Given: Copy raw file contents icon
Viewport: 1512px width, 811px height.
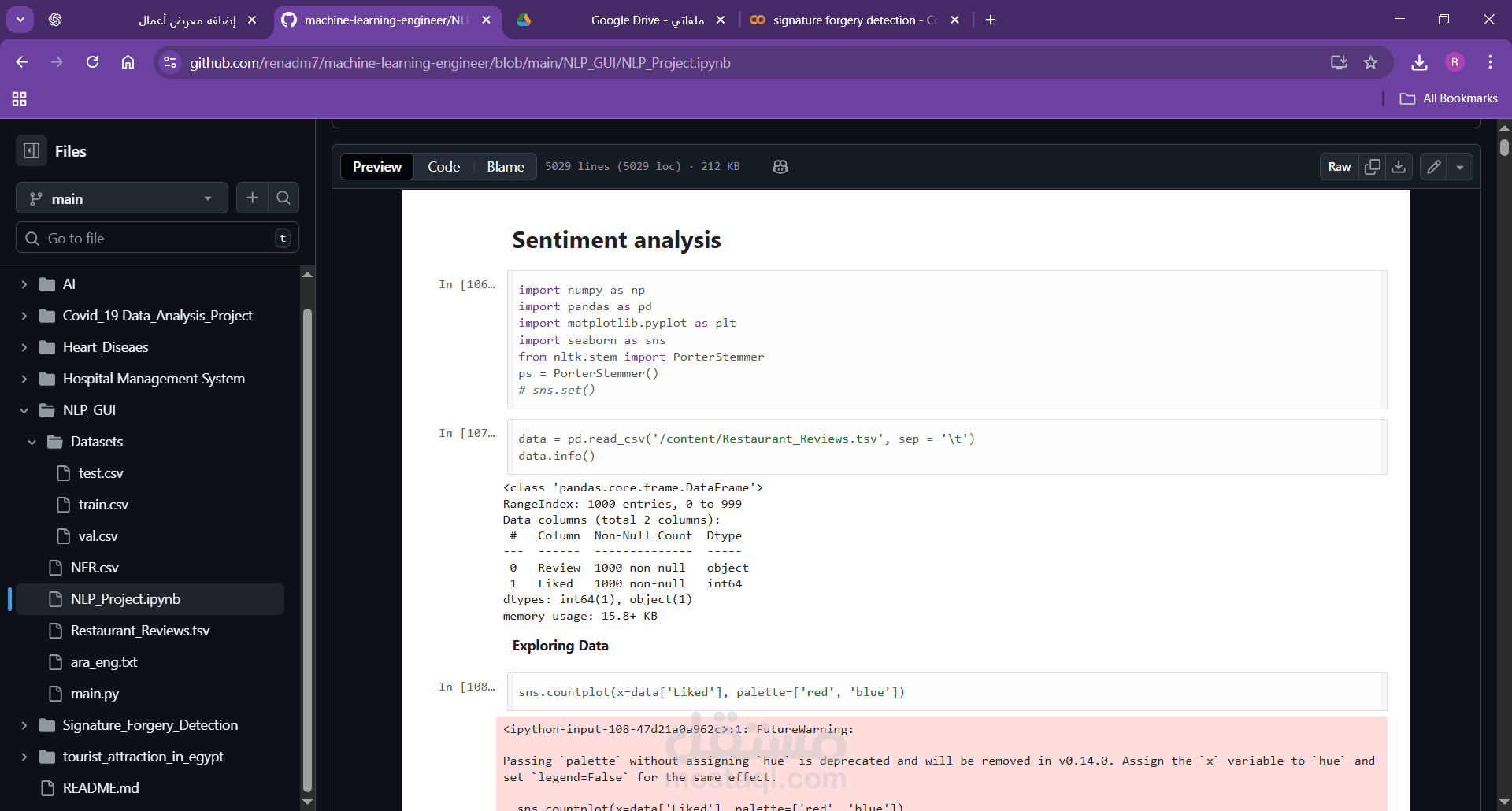Looking at the screenshot, I should 1373,166.
